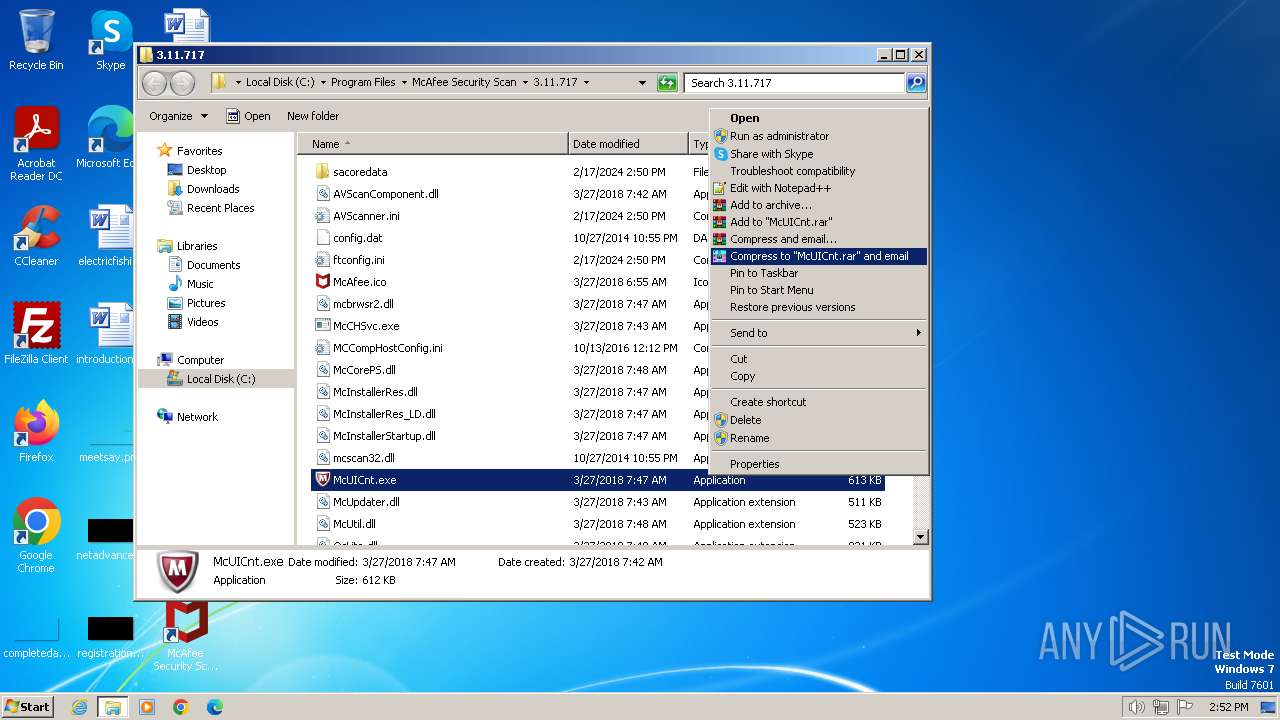Choose Open in the context menu
Viewport: 1280px width, 720px height.
(x=819, y=118)
